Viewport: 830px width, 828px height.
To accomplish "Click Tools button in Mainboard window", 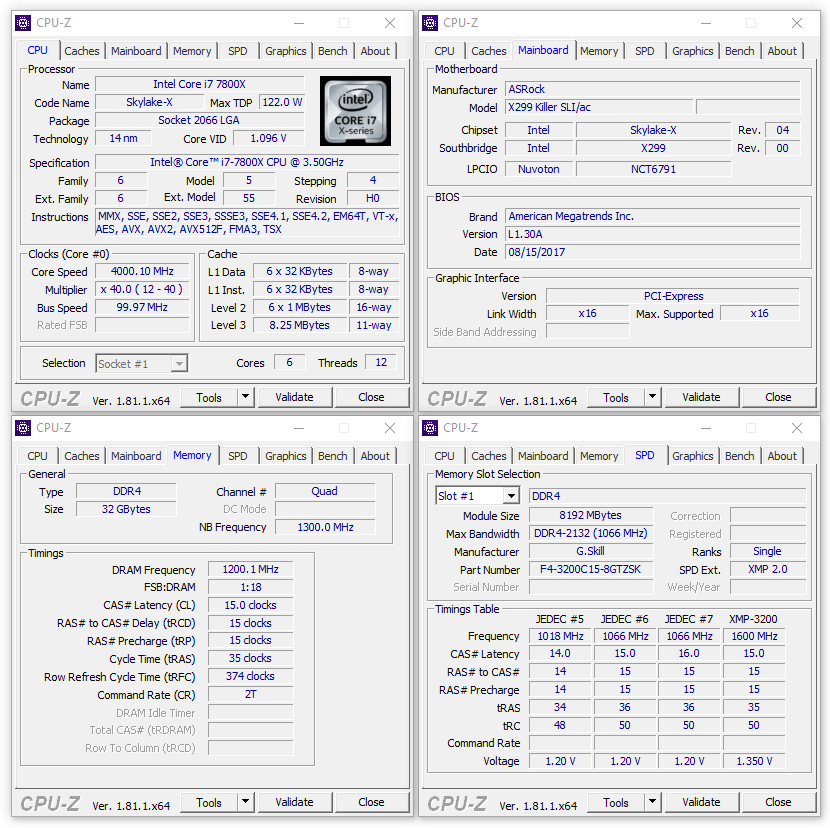I will (616, 397).
